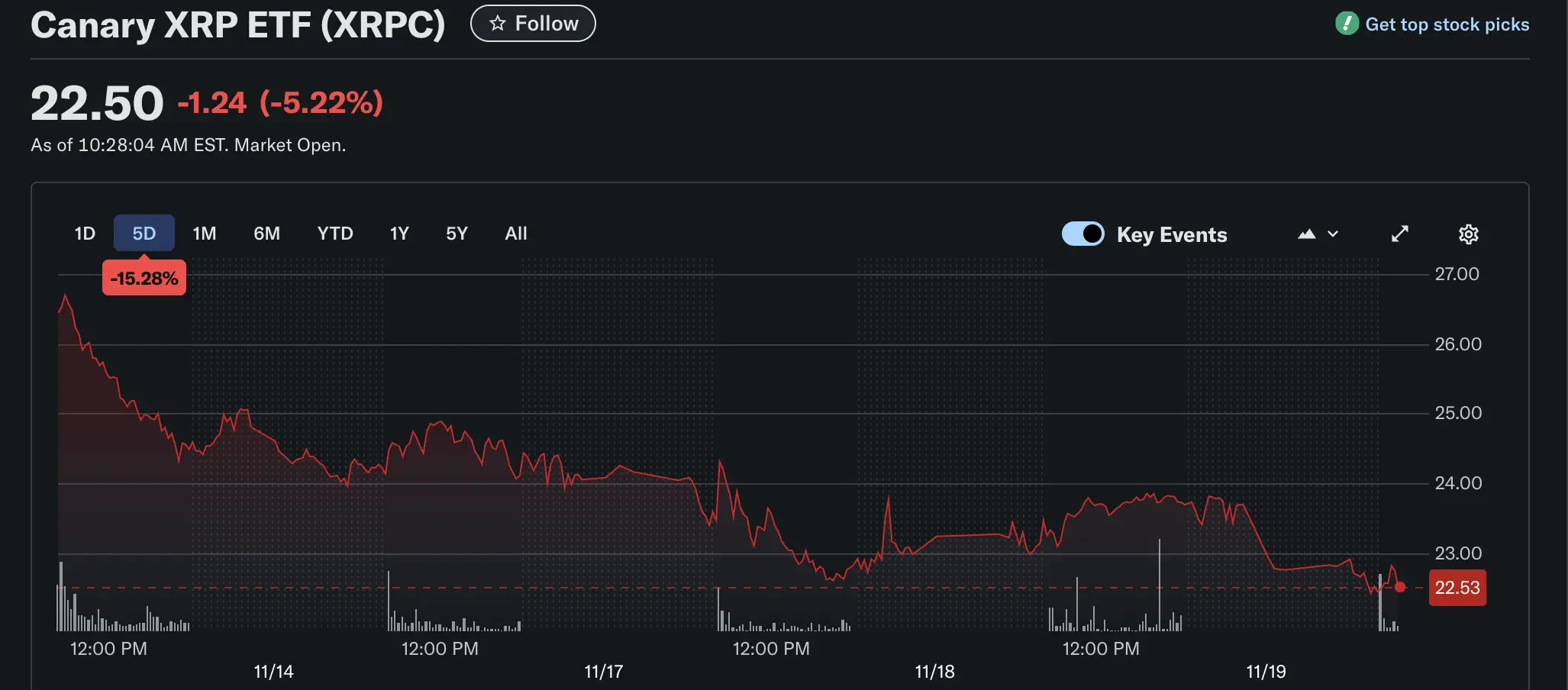1568x690 pixels.
Task: Select the mountain chart type icon
Action: pos(1307,234)
